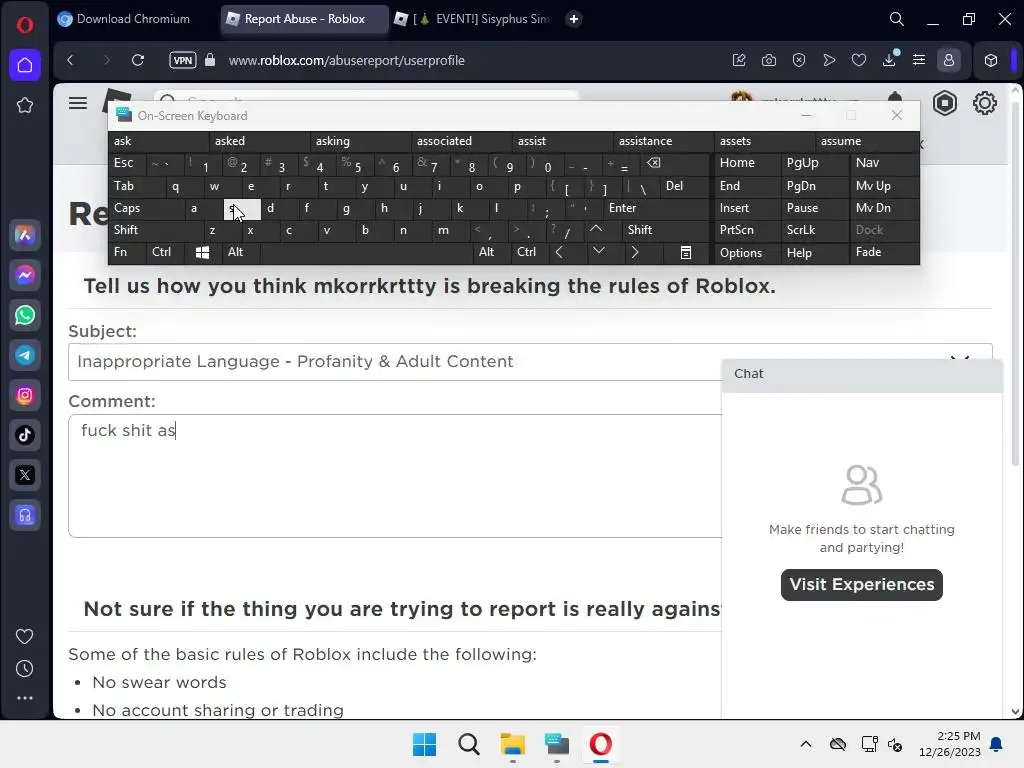Choose the 'assist' word suggestion

coord(562,141)
